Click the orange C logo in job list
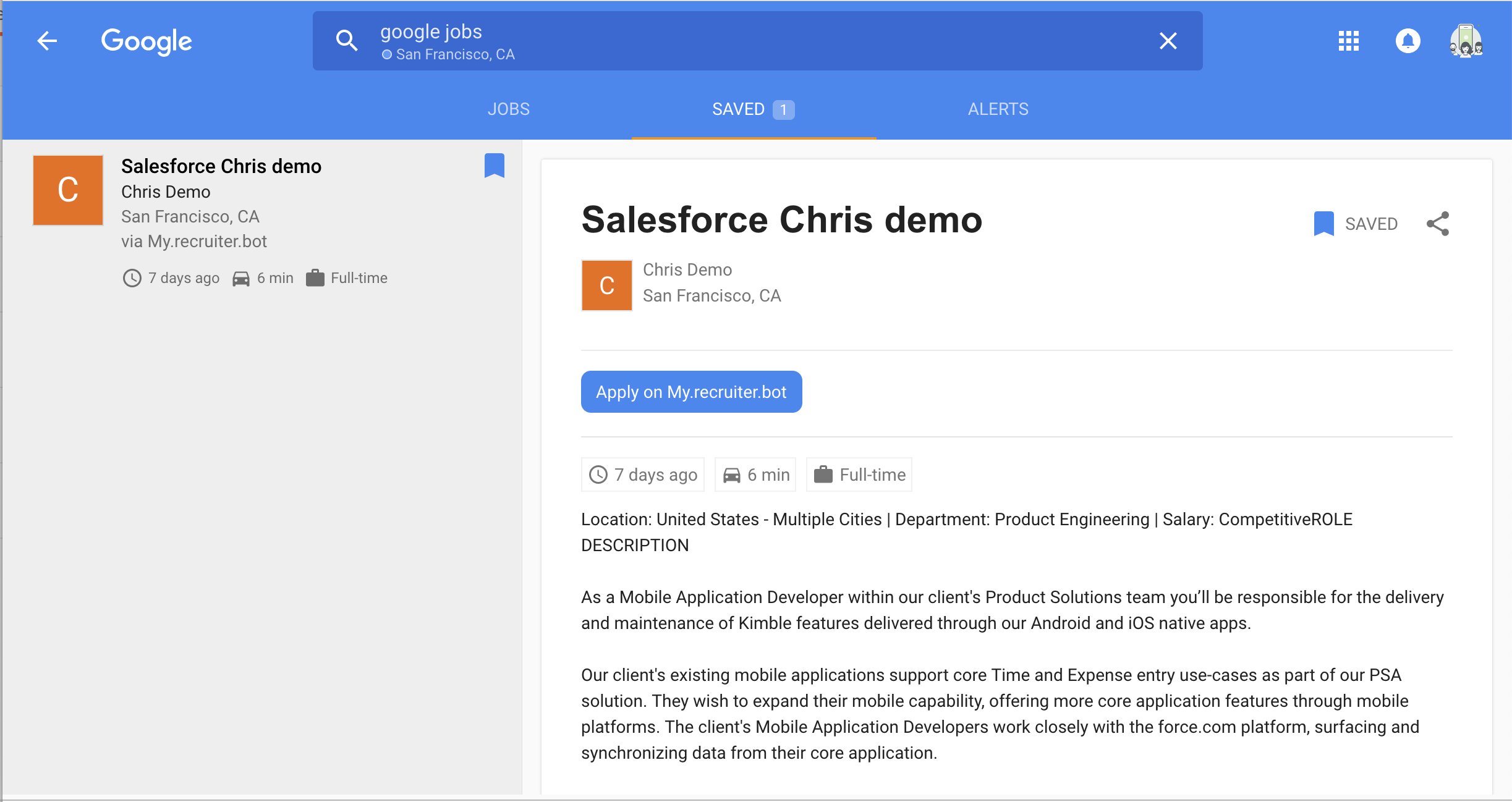Viewport: 1512px width, 802px height. pos(68,190)
